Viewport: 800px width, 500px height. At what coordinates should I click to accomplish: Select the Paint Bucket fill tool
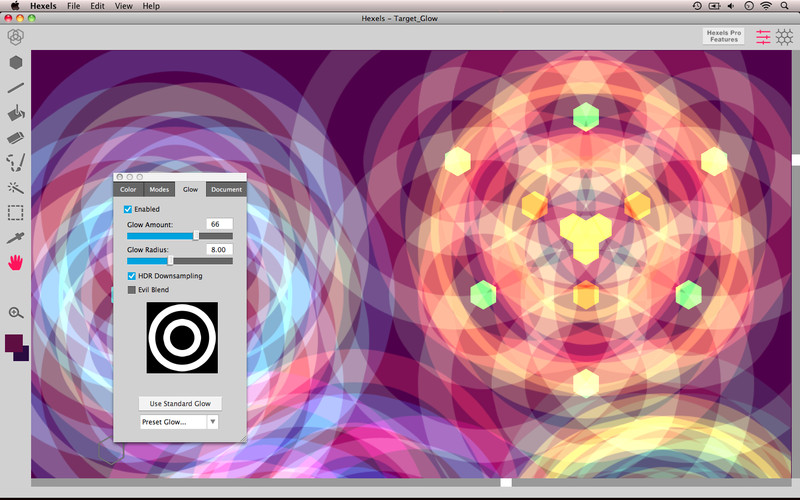(16, 113)
